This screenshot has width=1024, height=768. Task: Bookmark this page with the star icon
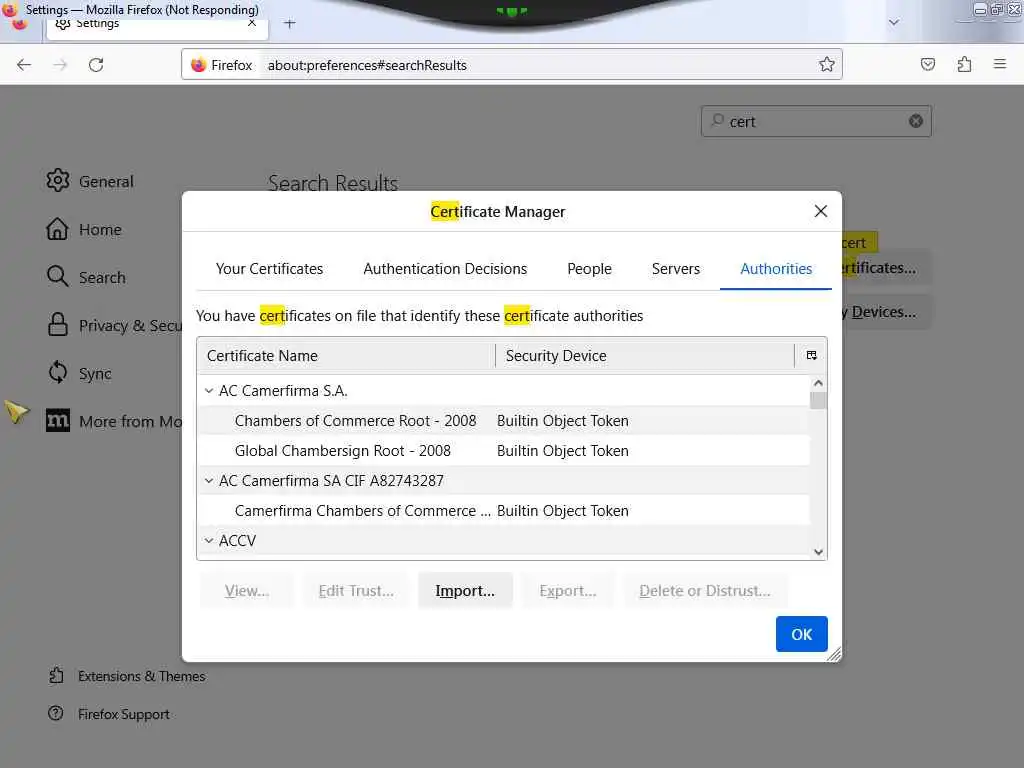point(827,64)
